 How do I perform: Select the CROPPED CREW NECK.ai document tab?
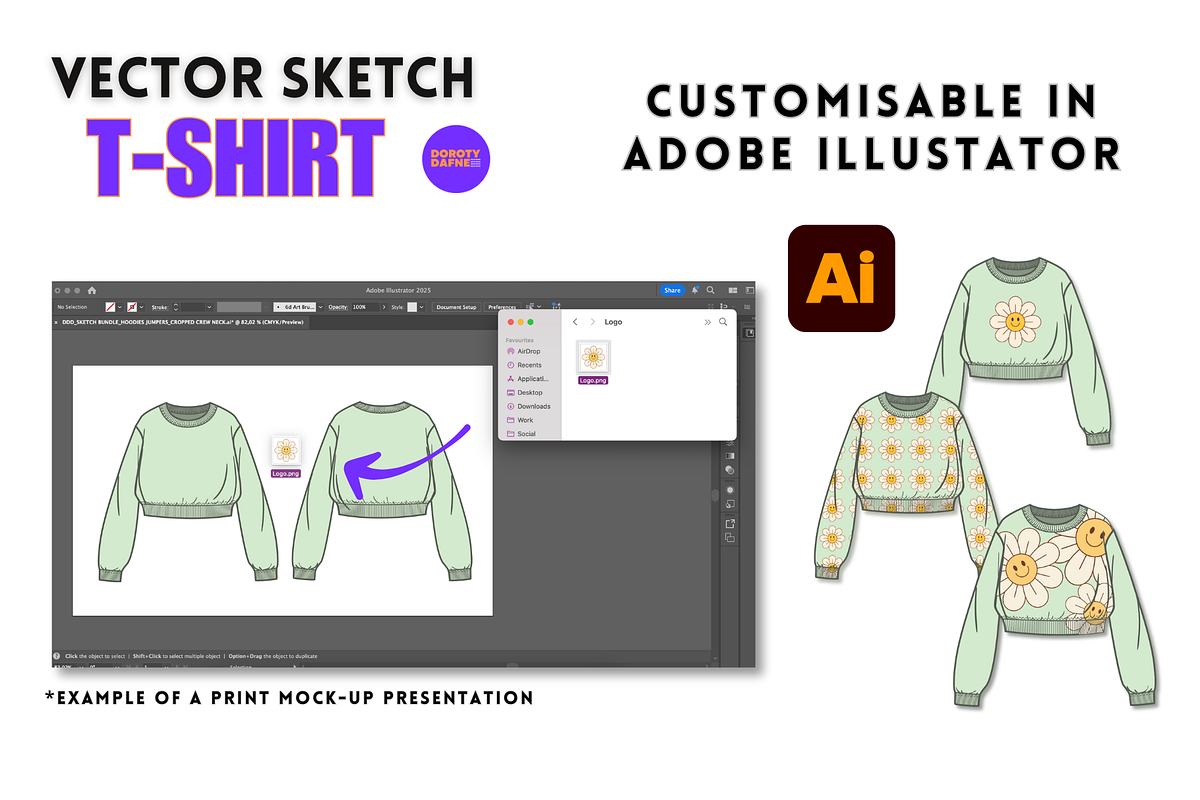183,322
